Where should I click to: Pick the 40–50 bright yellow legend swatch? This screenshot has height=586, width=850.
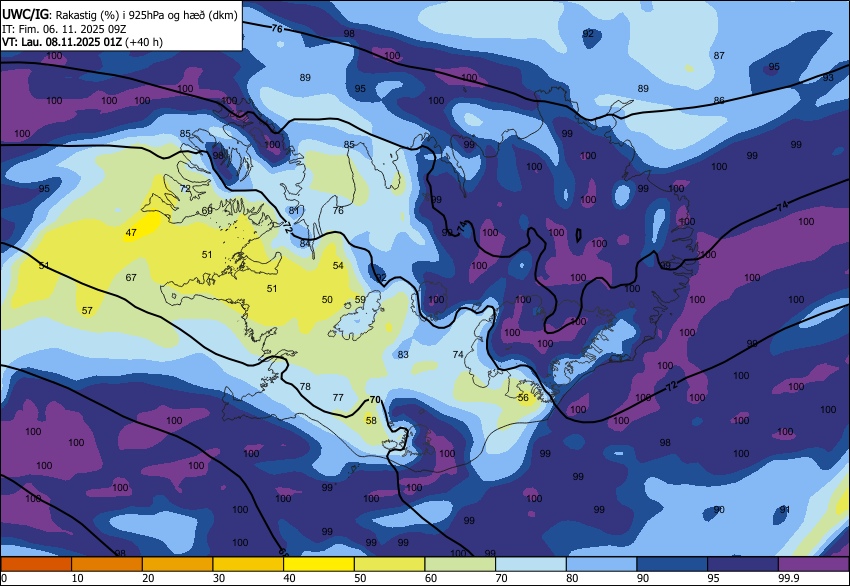[319, 564]
